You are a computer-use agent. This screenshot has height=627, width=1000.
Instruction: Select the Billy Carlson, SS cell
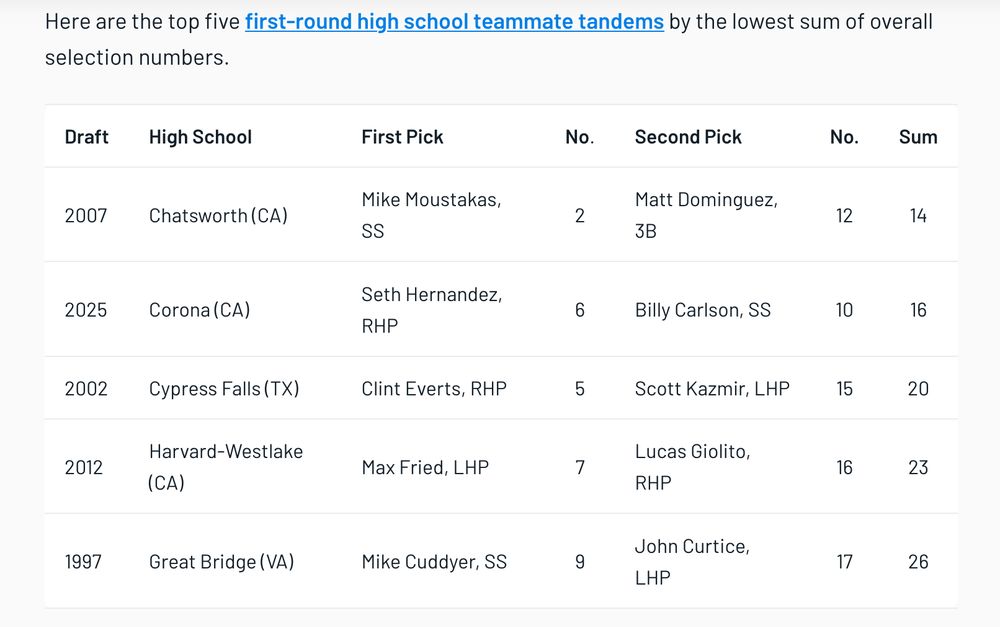[703, 310]
